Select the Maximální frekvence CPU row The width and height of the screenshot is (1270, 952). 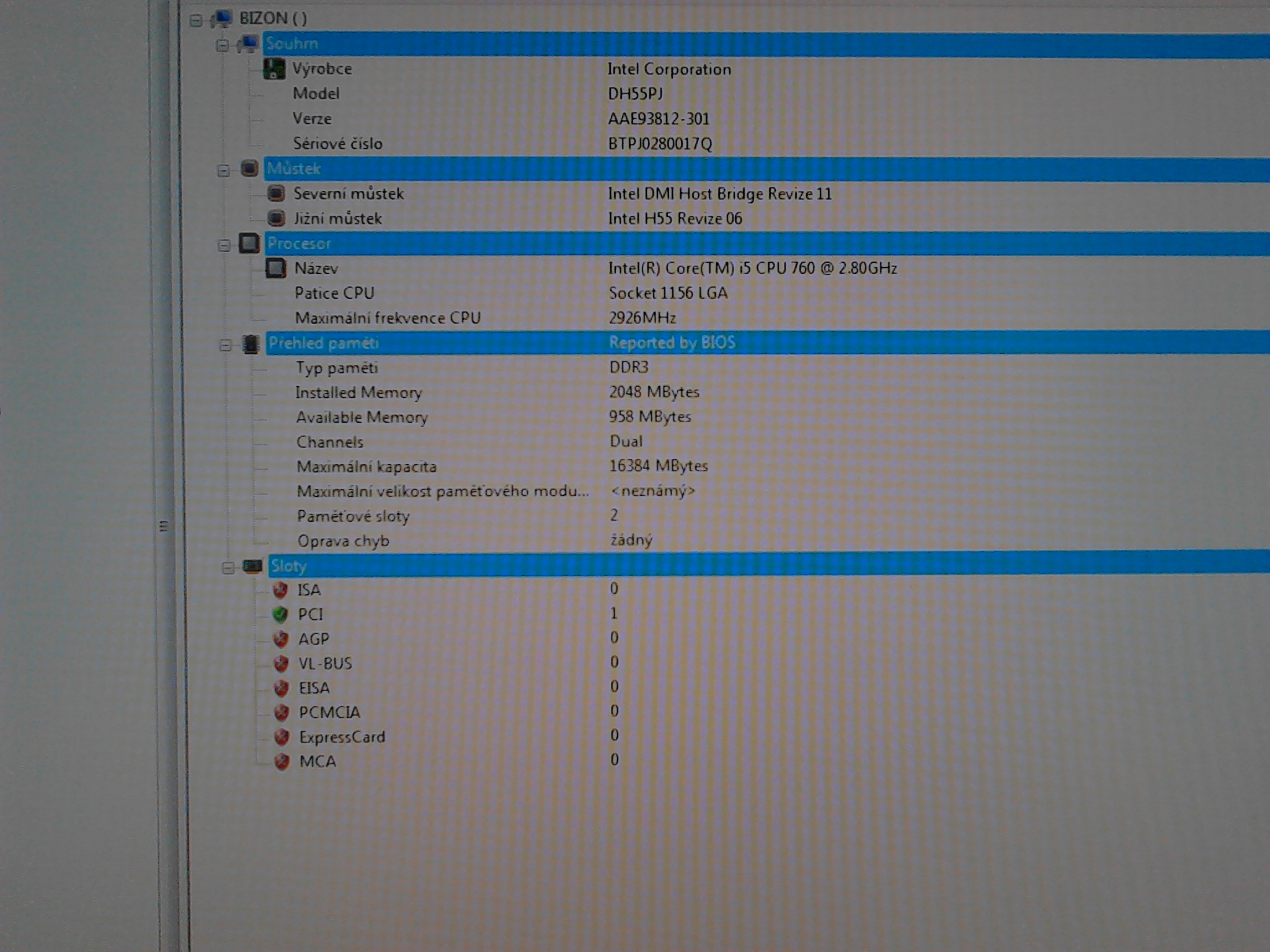(x=388, y=318)
